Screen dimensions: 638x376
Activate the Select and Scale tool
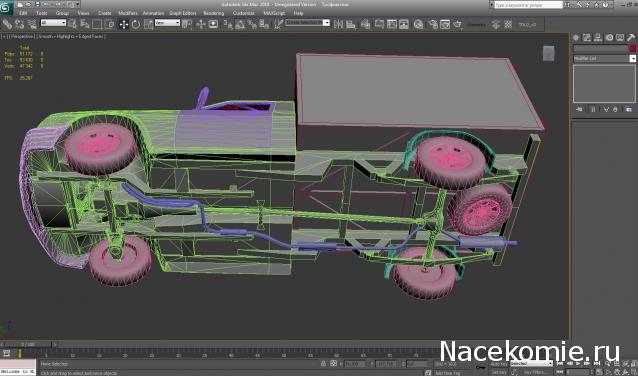[148, 24]
